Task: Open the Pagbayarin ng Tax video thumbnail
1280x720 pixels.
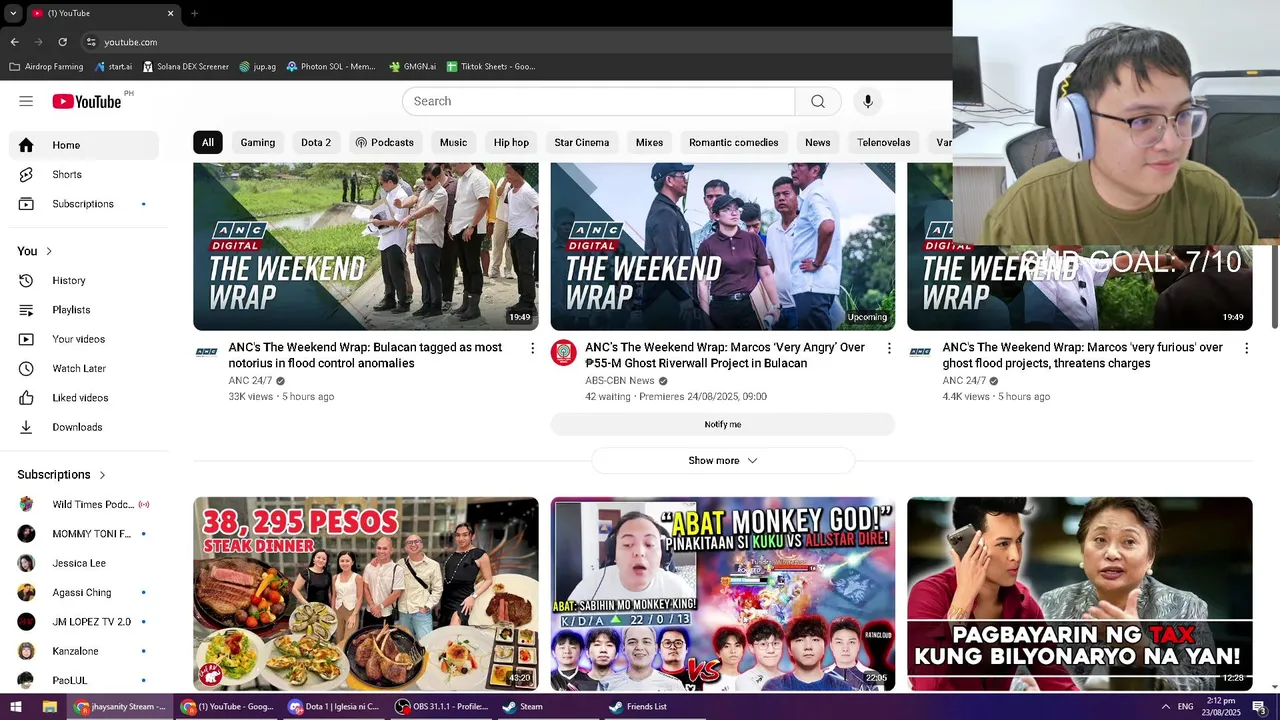Action: coord(1080,594)
